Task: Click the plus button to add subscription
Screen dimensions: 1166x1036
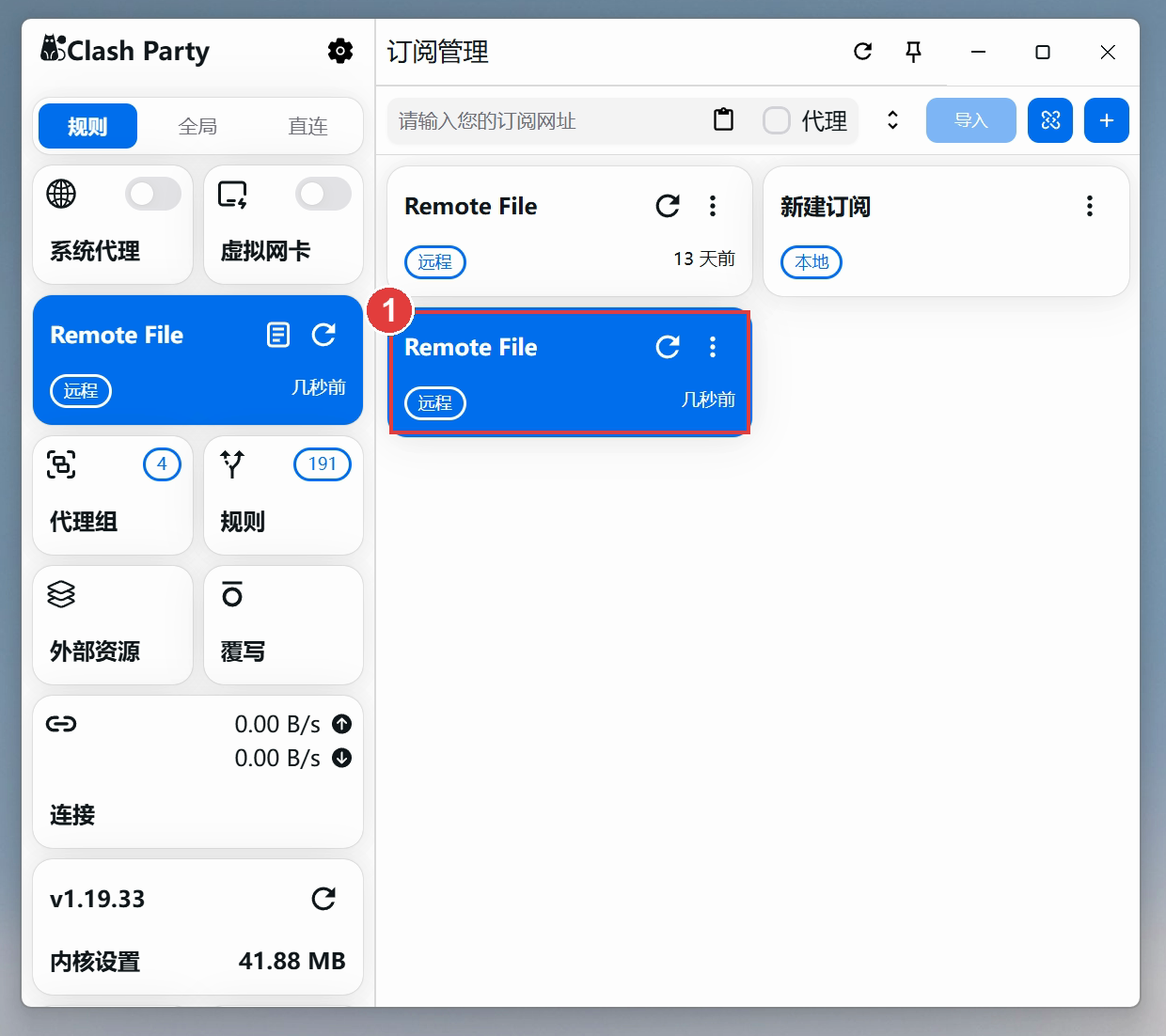Action: [1107, 120]
